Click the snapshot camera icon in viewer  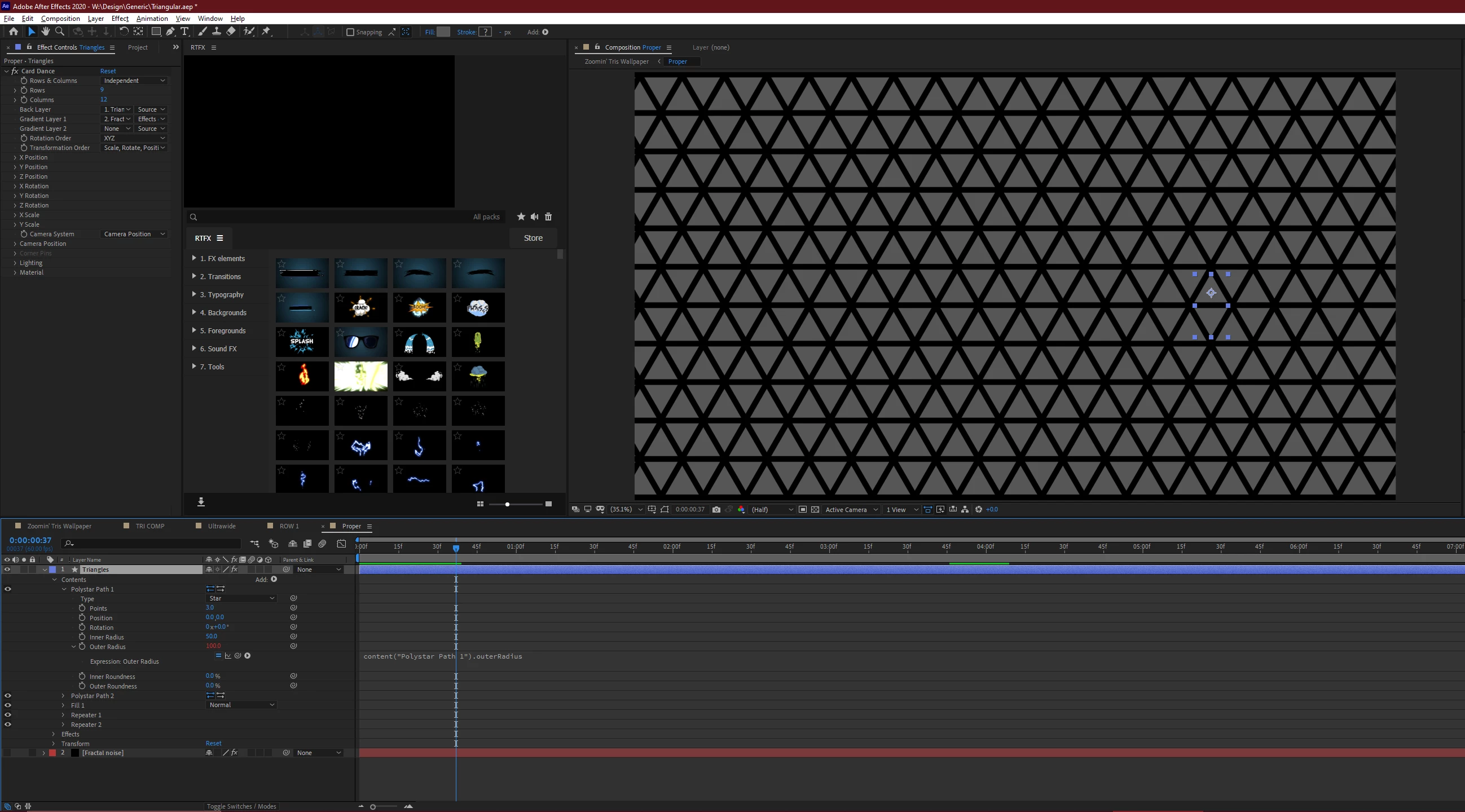coord(716,510)
